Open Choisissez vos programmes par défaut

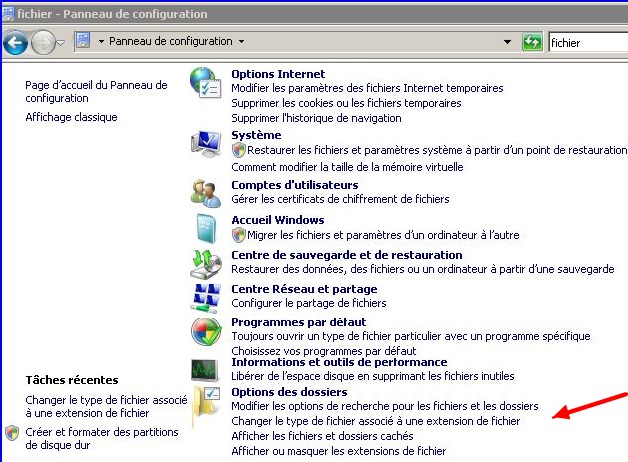tap(324, 351)
